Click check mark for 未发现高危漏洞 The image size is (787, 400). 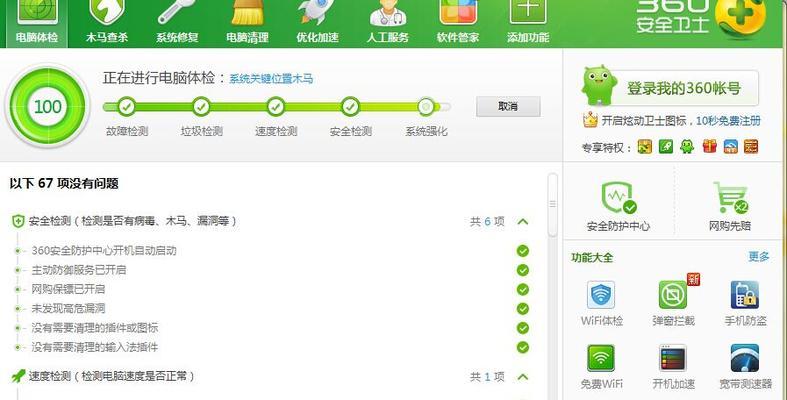pyautogui.click(x=523, y=309)
